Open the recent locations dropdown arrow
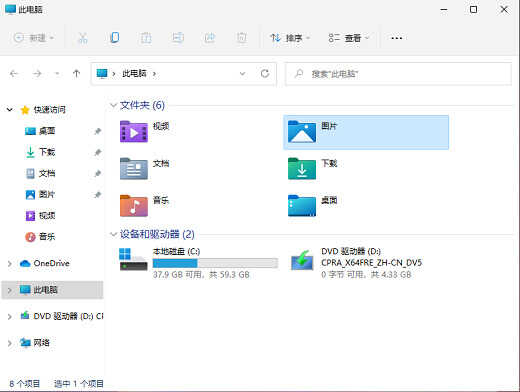The image size is (520, 392). (57, 74)
